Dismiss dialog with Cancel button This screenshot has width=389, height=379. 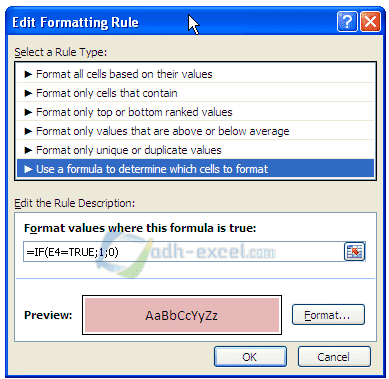point(334,357)
